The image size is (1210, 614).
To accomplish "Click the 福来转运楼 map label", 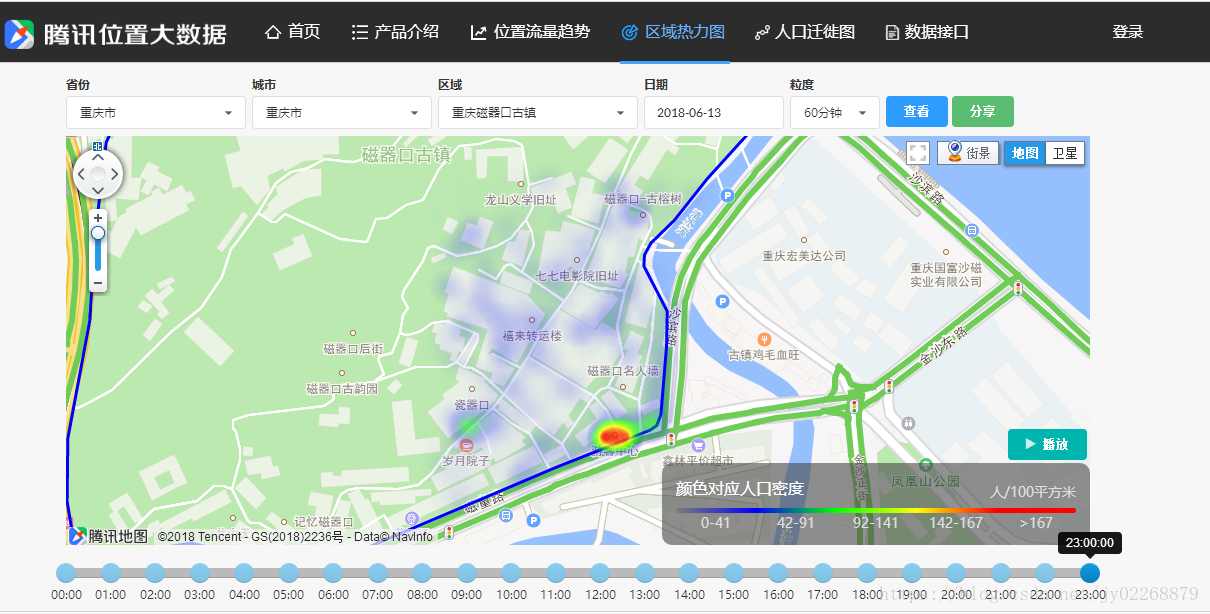I will coord(532,336).
